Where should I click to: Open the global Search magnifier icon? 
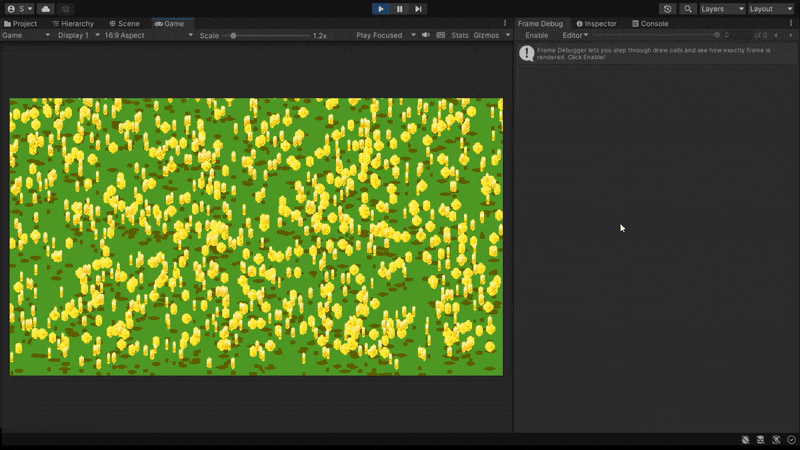point(688,9)
